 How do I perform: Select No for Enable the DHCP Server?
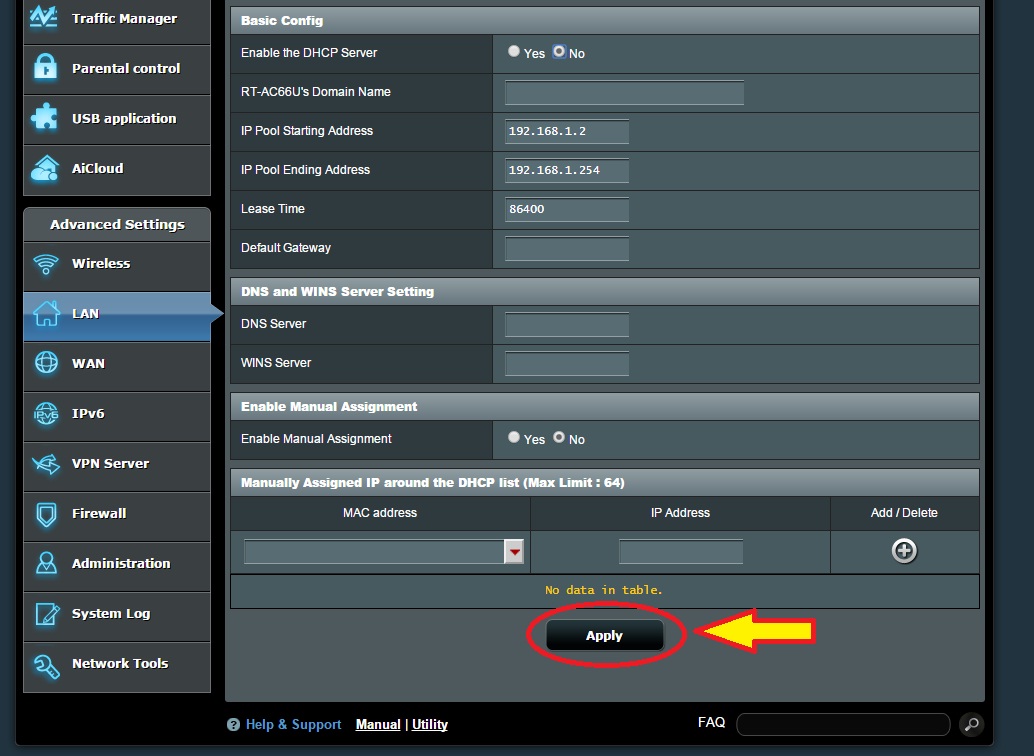(559, 52)
